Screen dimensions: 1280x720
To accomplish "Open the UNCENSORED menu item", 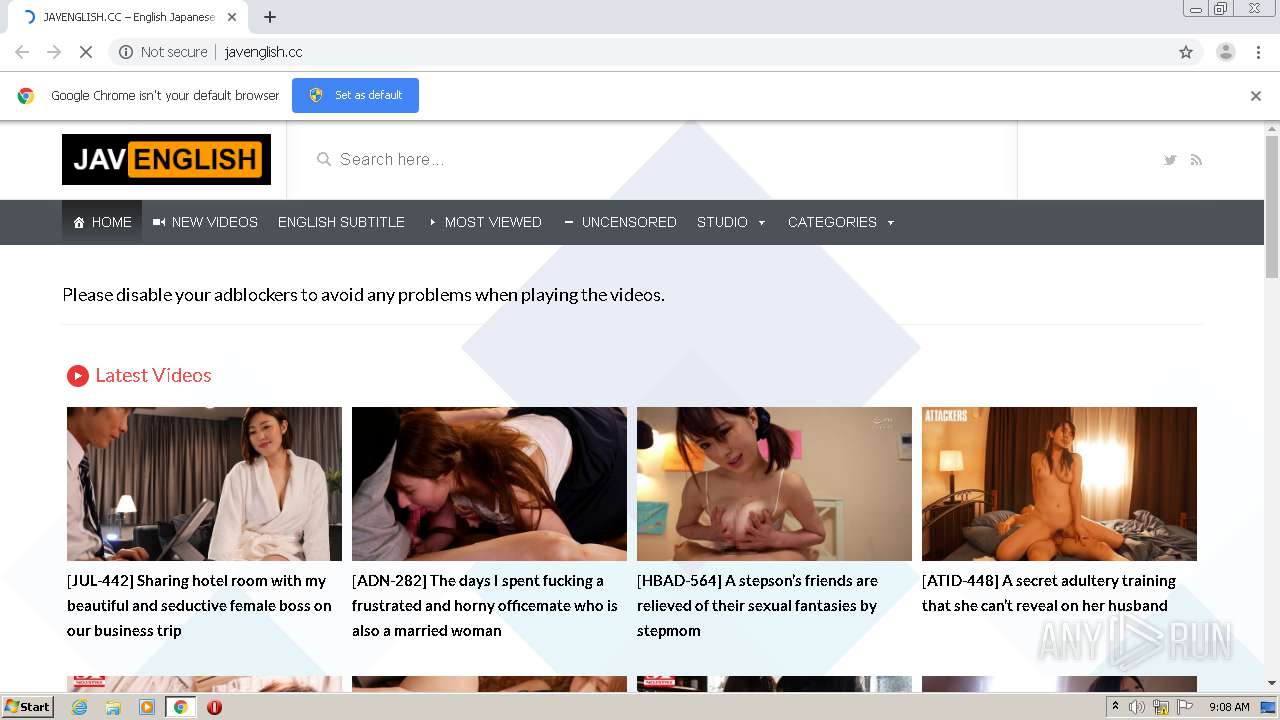I will [620, 222].
